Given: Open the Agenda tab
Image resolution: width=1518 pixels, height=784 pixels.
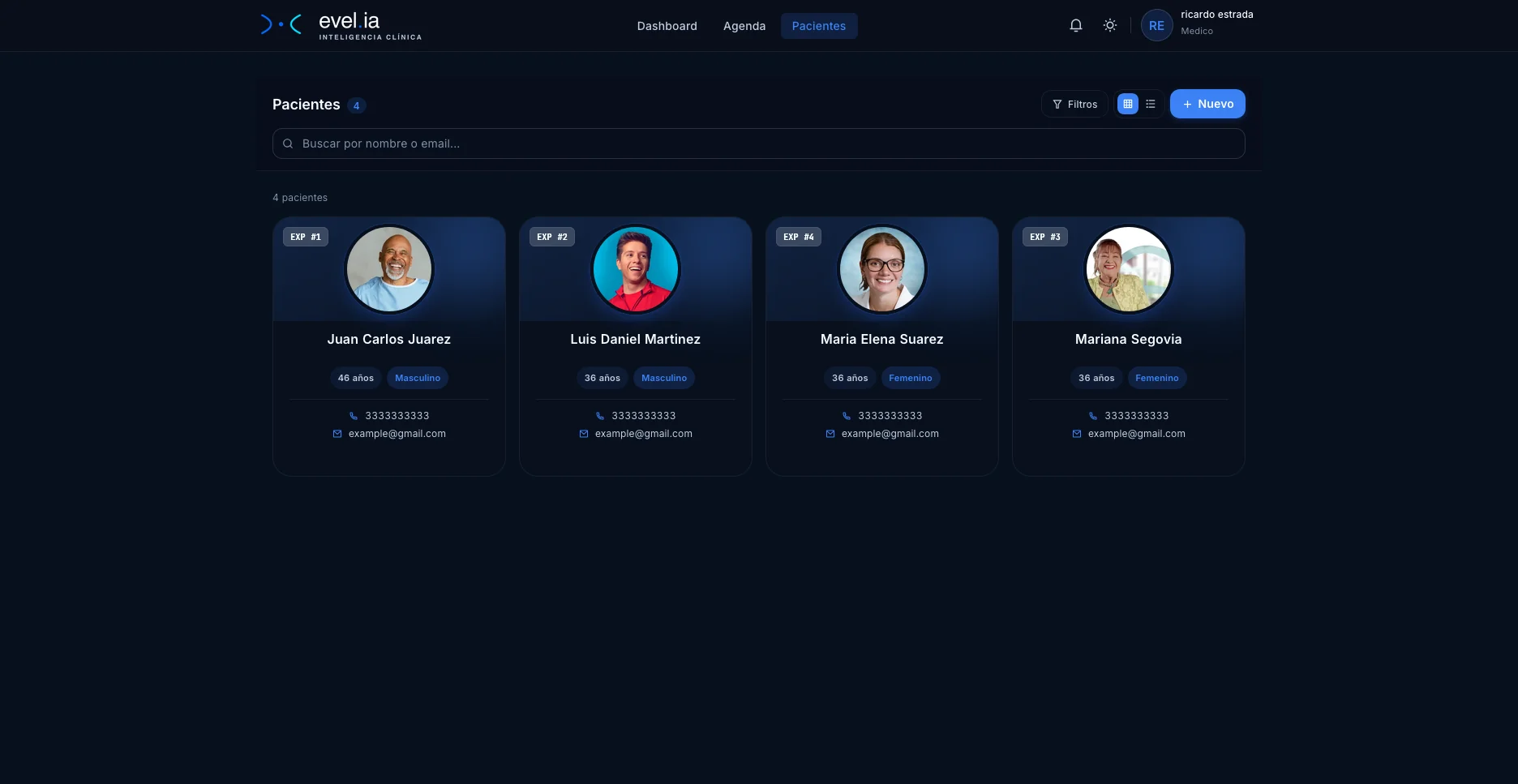Looking at the screenshot, I should pos(744,26).
